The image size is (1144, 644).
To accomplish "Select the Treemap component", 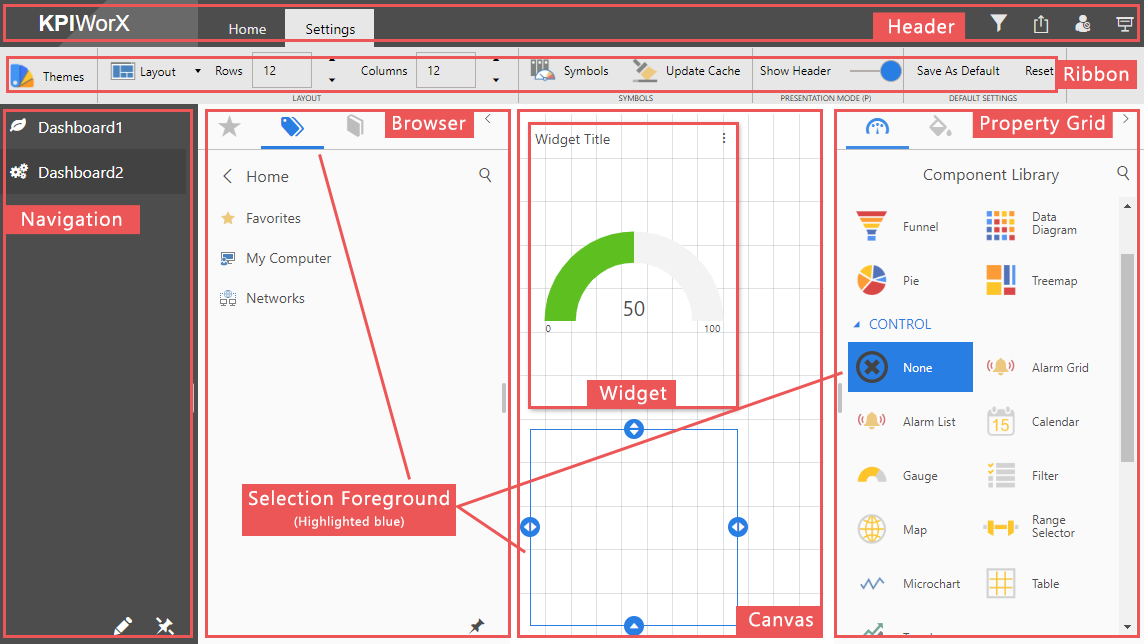I will coord(1031,281).
